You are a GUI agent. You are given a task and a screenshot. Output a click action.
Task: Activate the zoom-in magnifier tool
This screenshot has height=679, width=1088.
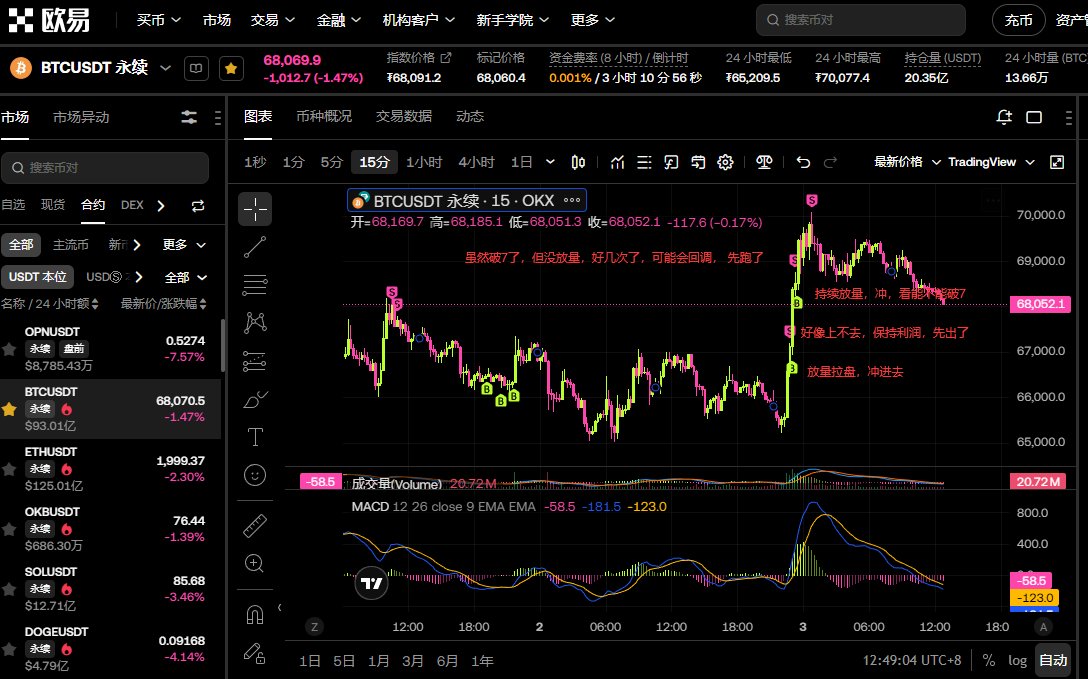pyautogui.click(x=255, y=563)
